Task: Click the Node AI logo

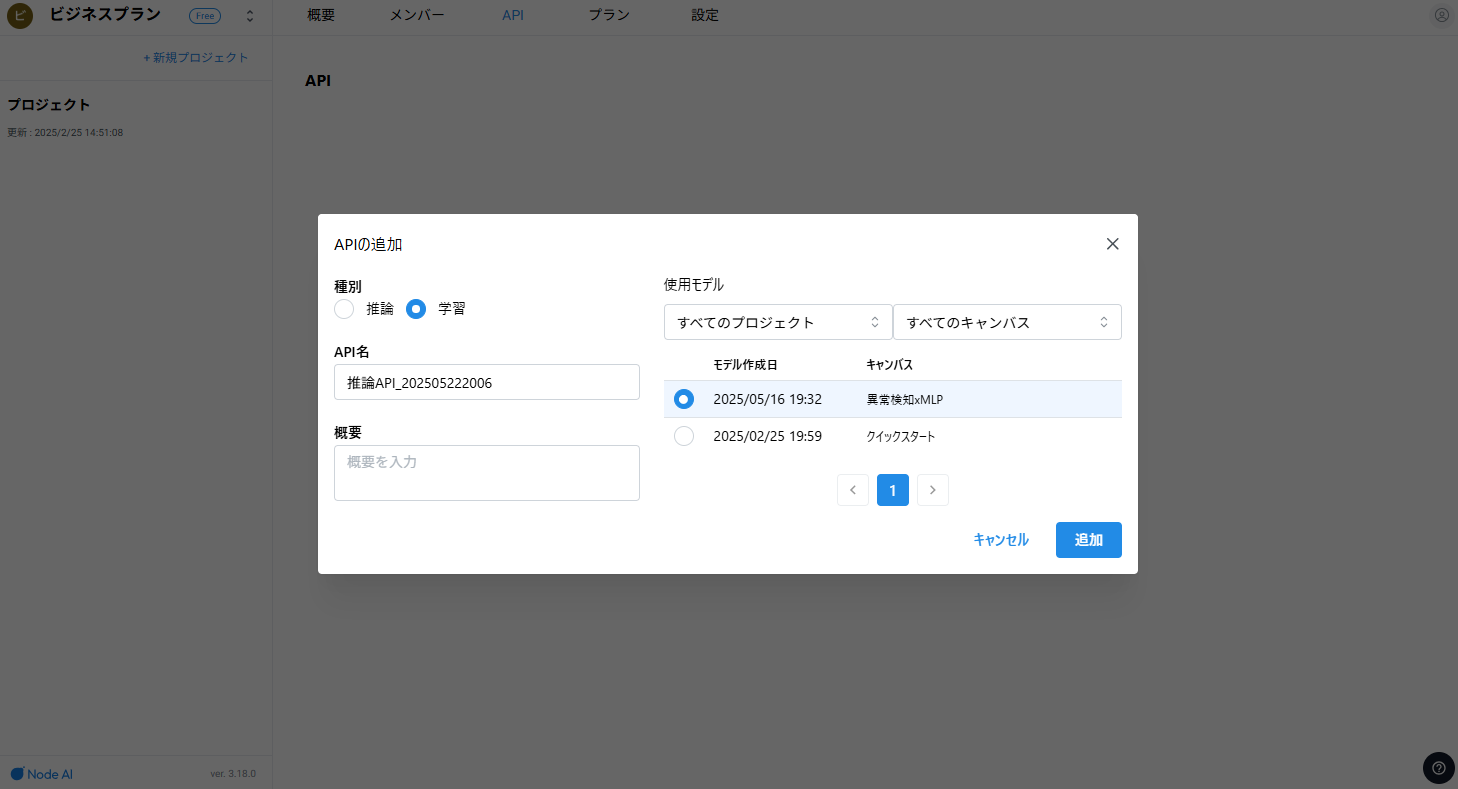Action: tap(42, 774)
